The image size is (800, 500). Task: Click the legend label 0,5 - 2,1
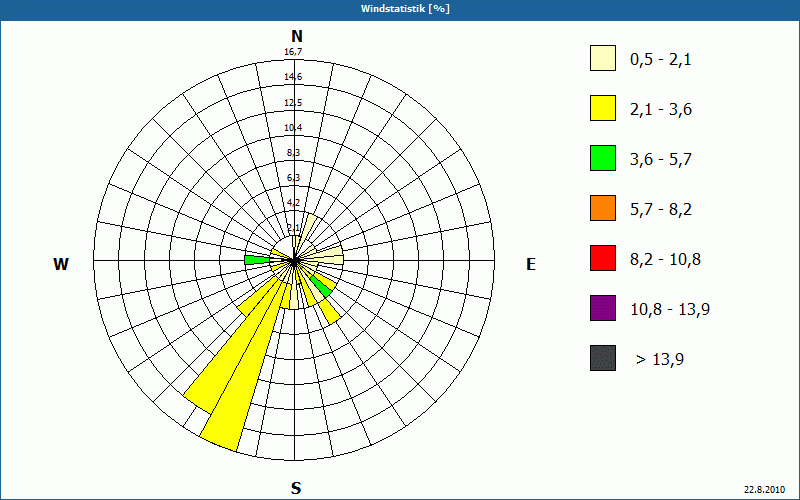661,60
